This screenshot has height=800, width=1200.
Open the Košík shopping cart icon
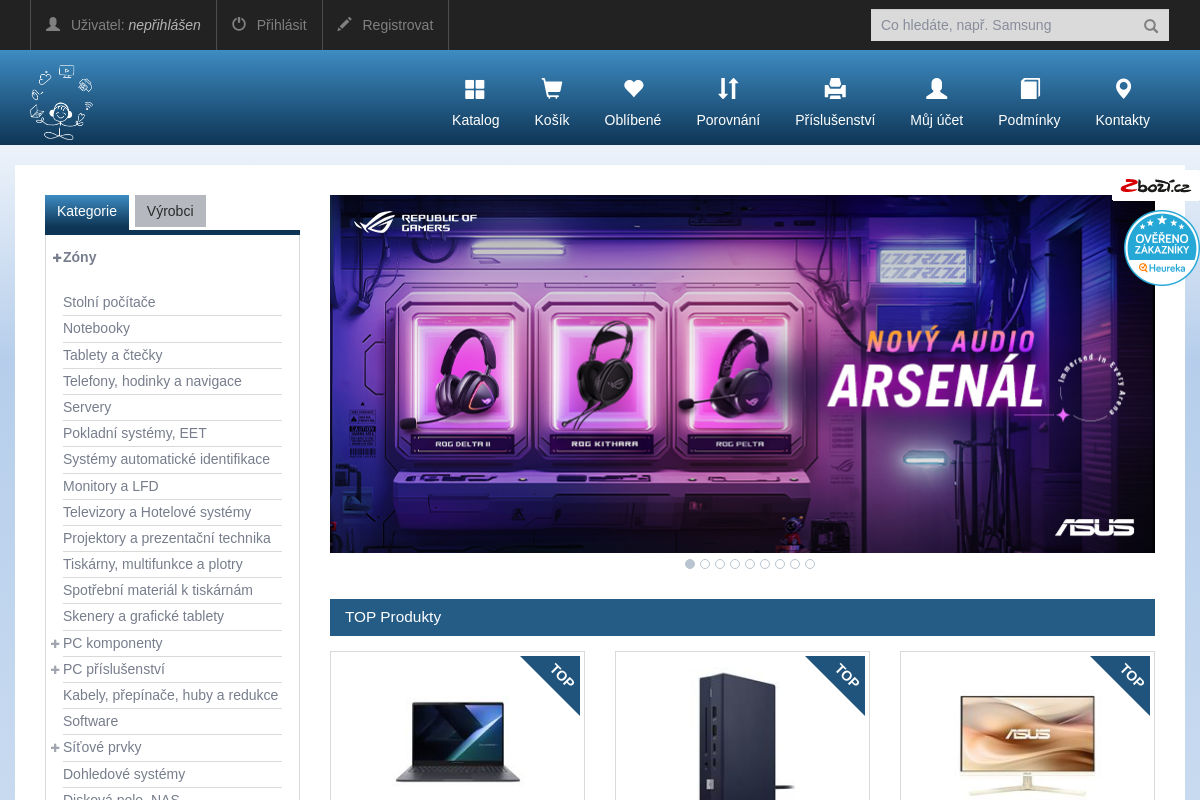tap(551, 89)
